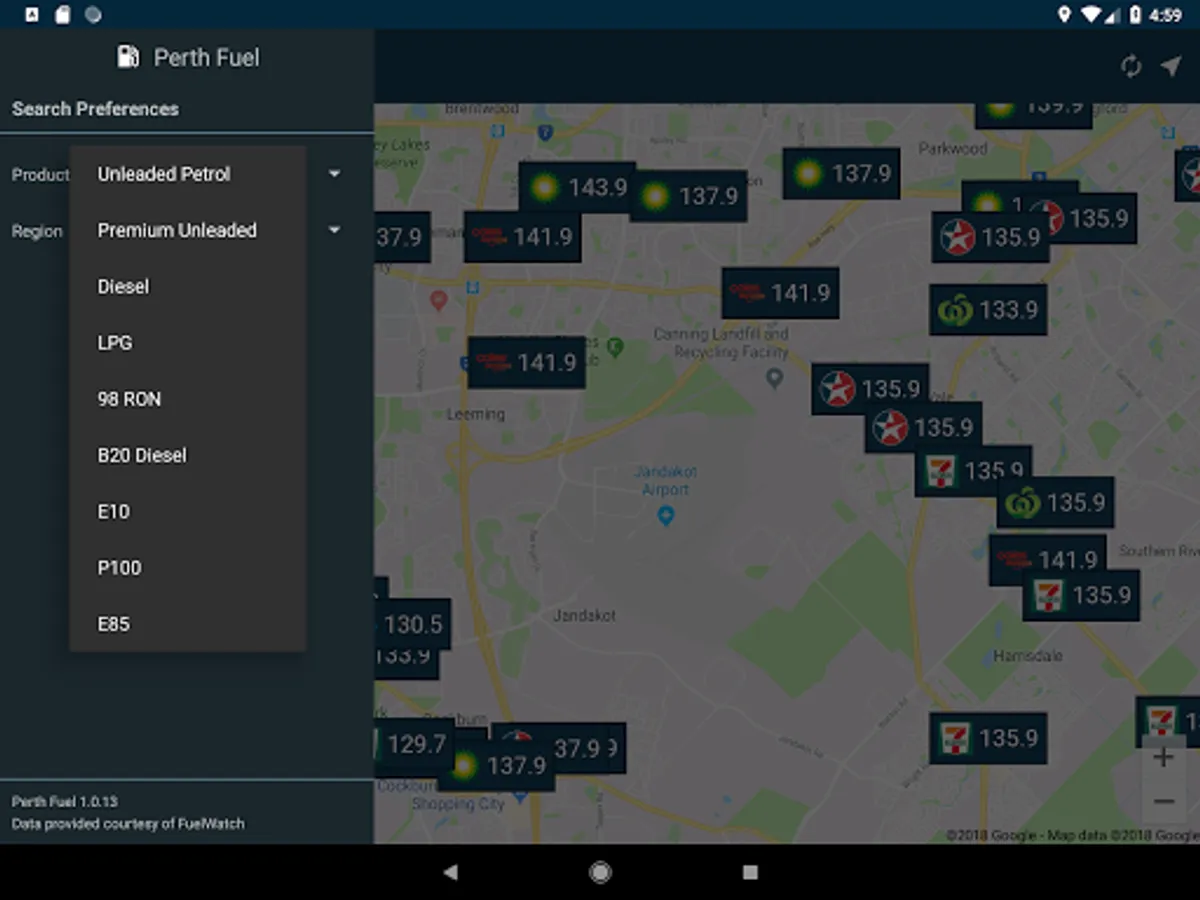Select E85 fuel option

pyautogui.click(x=188, y=624)
